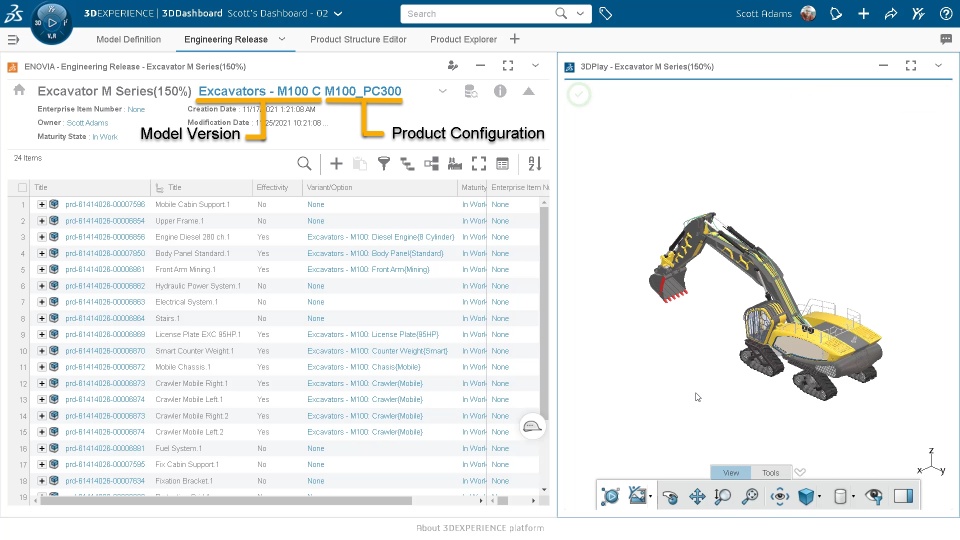Click the structure tree icon in list toolbar
This screenshot has width=960, height=540.
click(407, 163)
